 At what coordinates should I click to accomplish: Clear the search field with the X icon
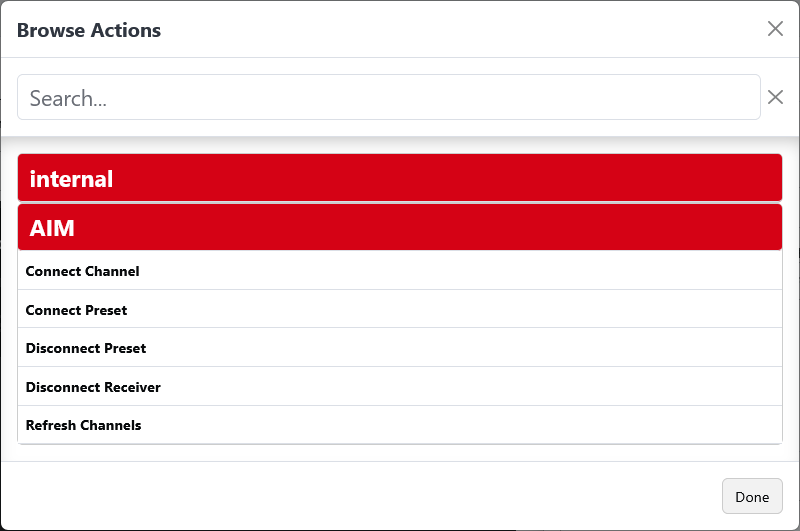tap(775, 97)
